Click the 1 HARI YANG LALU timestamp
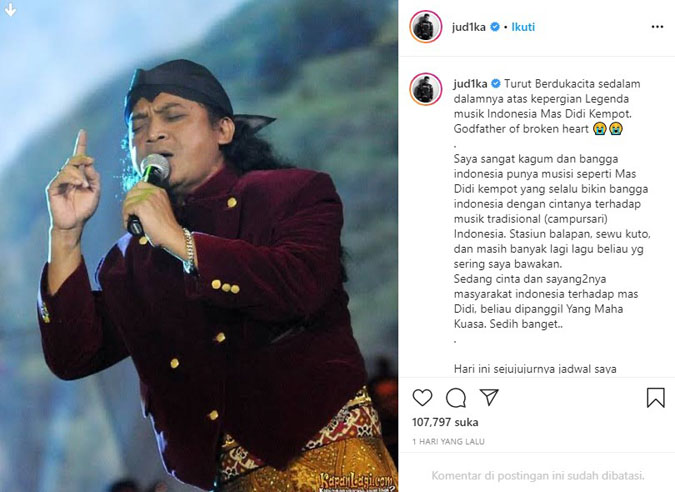The height and width of the screenshot is (492, 675). coord(448,442)
